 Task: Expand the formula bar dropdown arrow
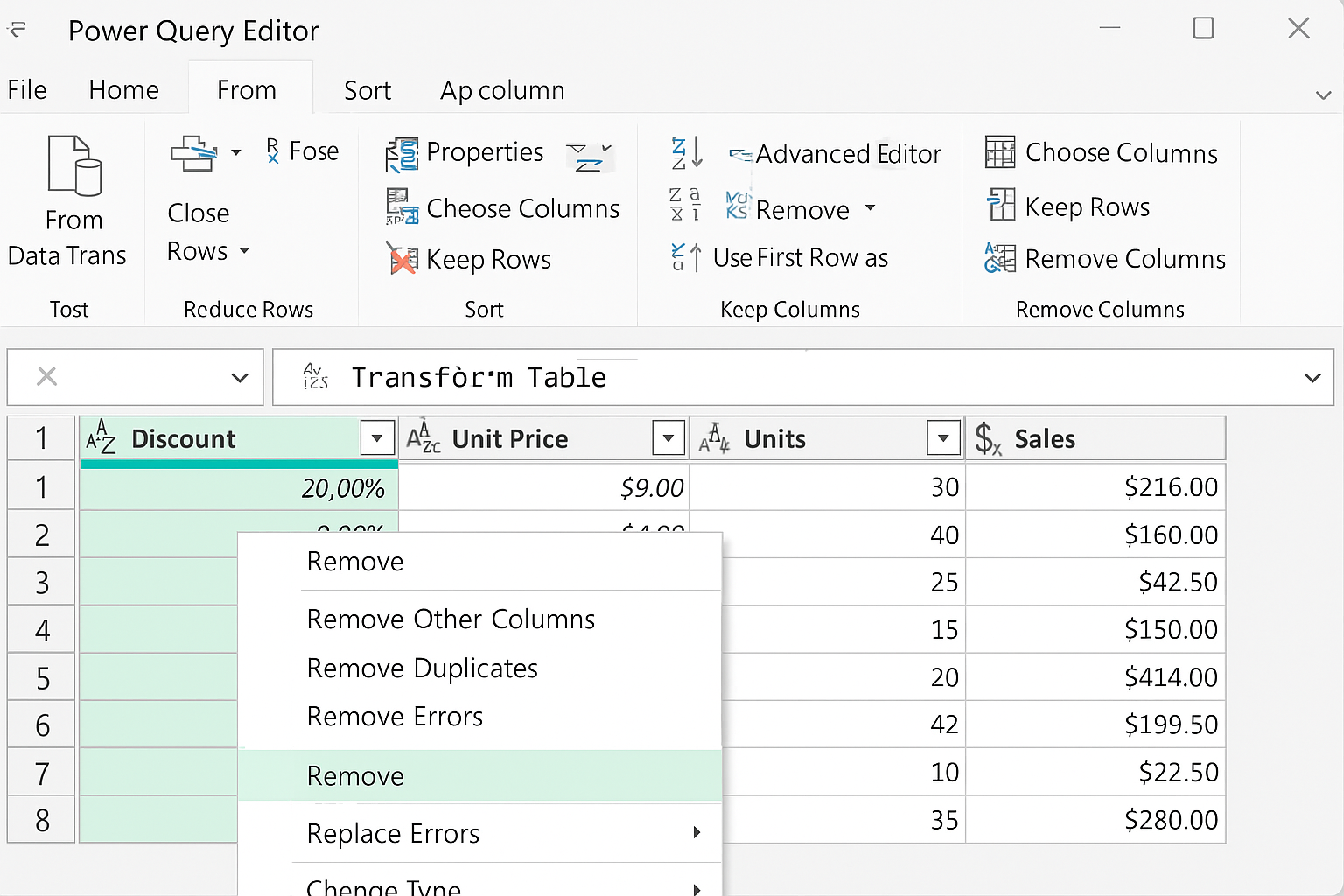click(x=1312, y=378)
